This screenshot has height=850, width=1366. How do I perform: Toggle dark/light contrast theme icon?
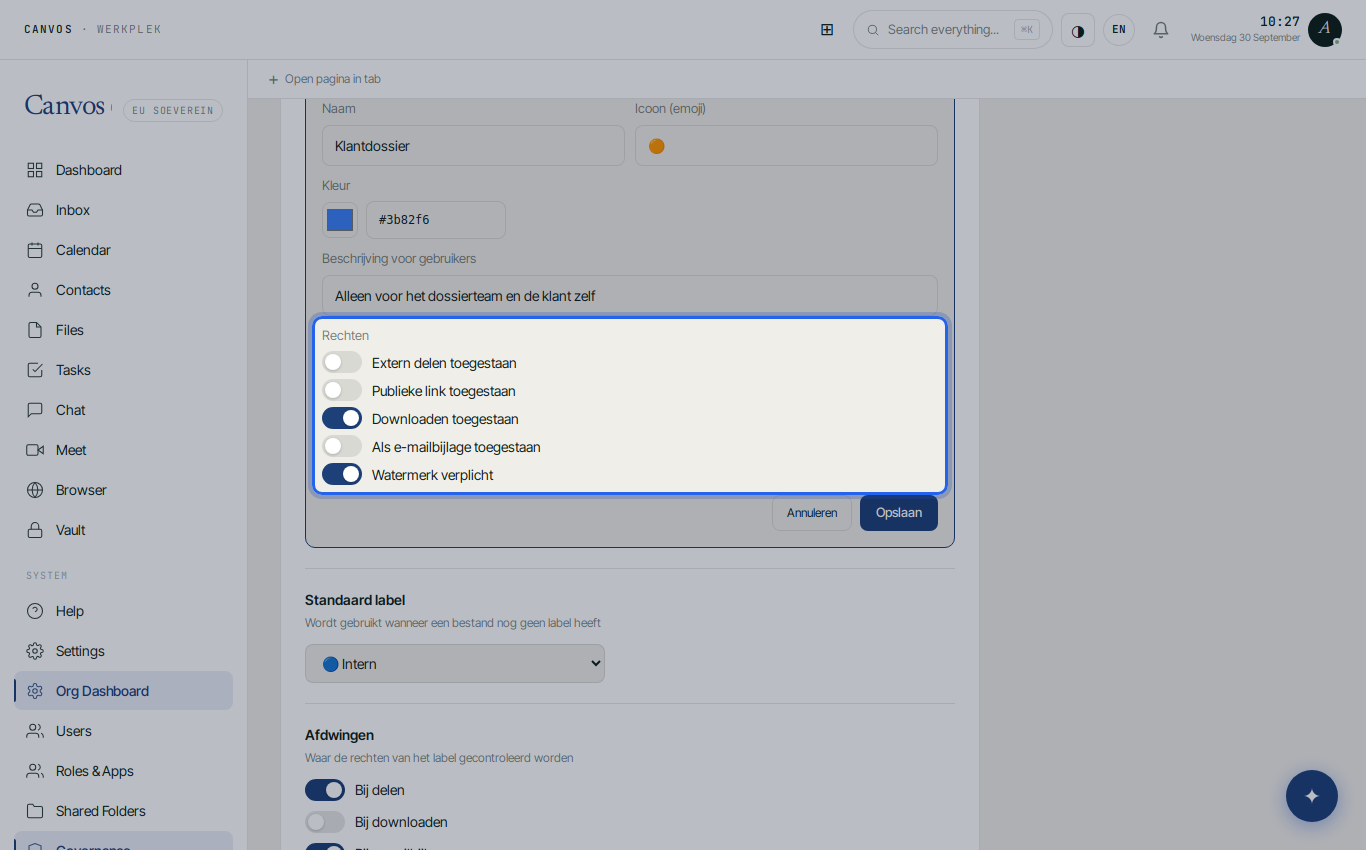point(1078,30)
